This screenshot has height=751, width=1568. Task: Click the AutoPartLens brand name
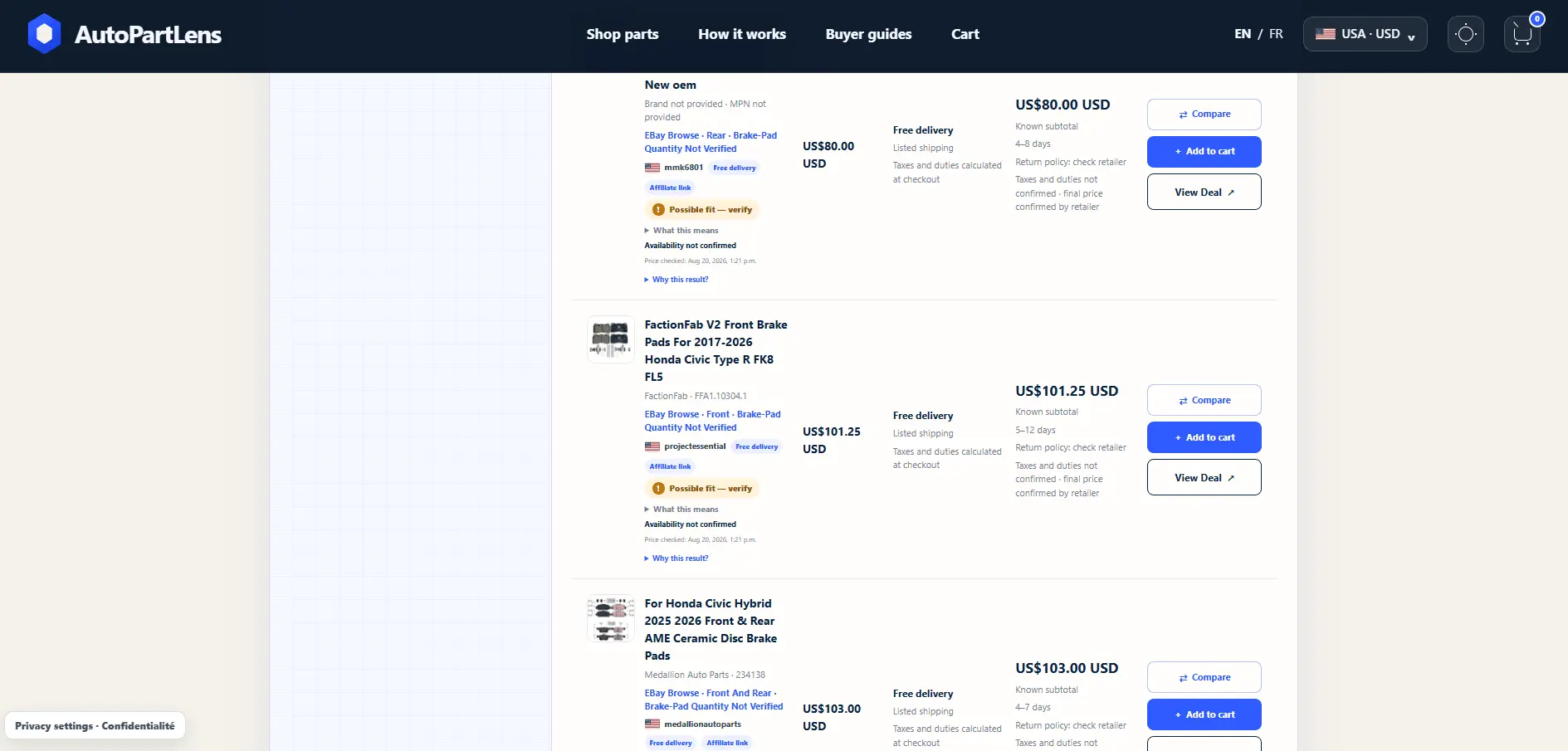coord(148,35)
